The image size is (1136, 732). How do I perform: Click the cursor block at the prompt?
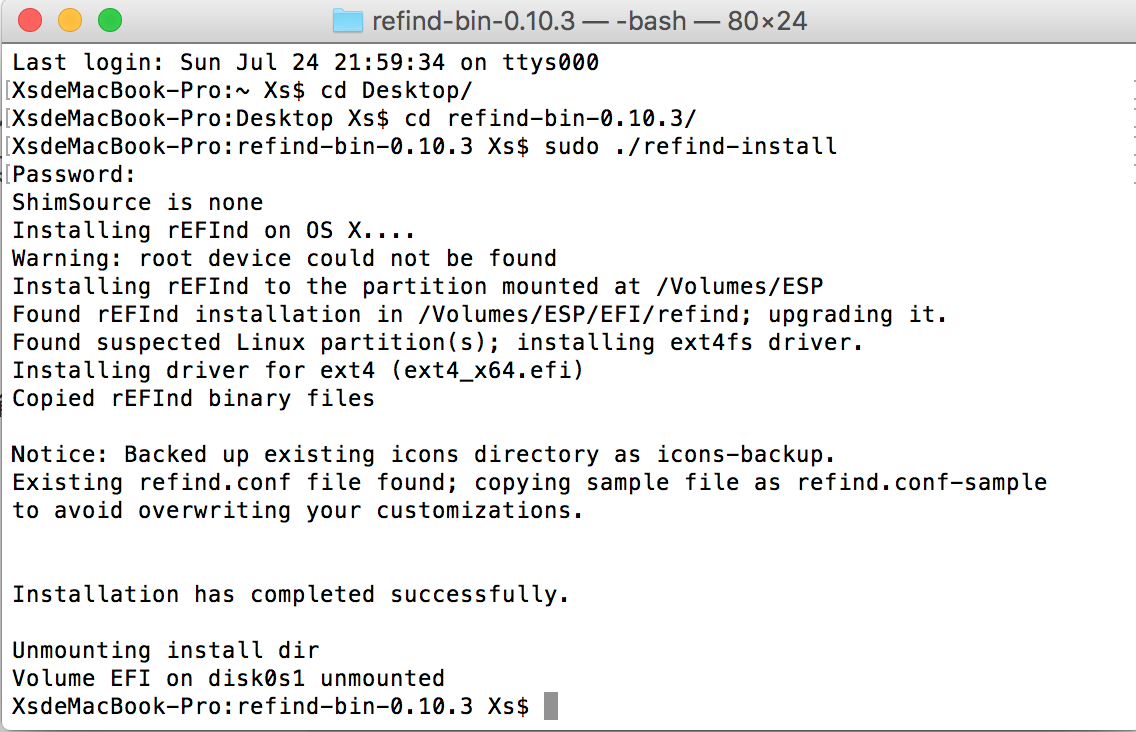point(551,706)
